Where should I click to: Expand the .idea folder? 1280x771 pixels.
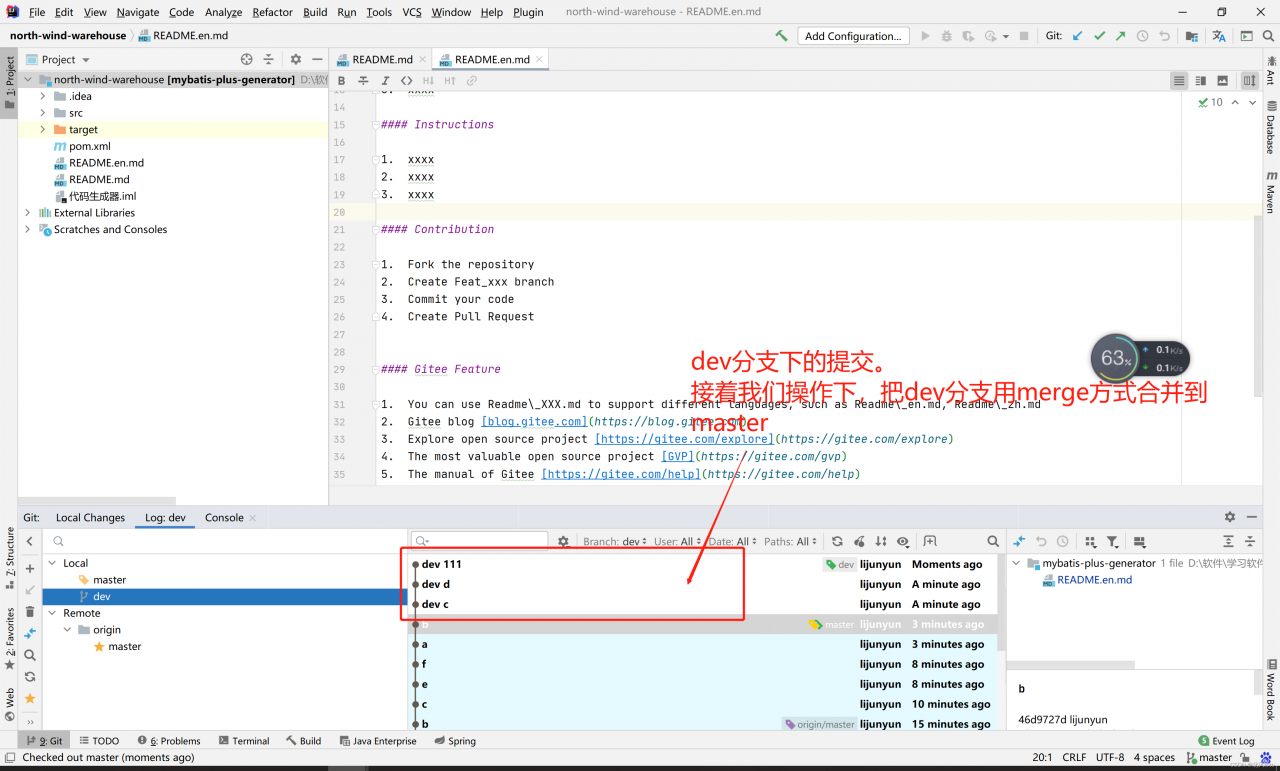(43, 96)
